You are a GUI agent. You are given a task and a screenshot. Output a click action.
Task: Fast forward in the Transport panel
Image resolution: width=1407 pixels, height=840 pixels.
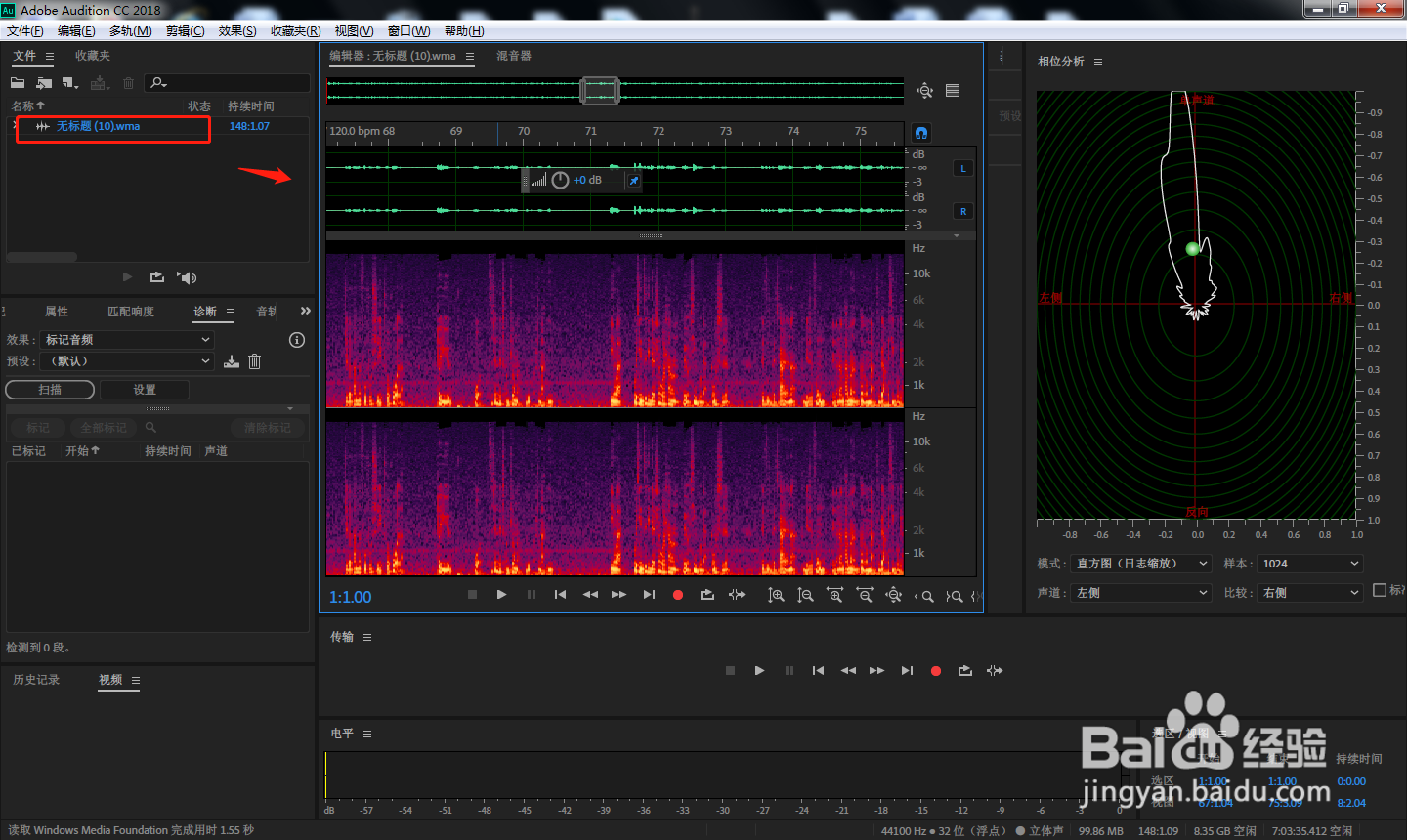pos(877,671)
